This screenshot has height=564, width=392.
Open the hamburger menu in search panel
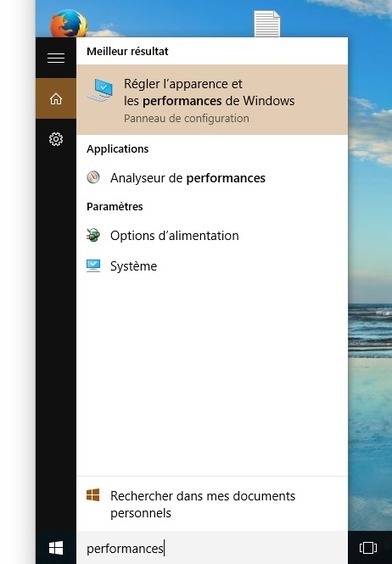(56, 58)
